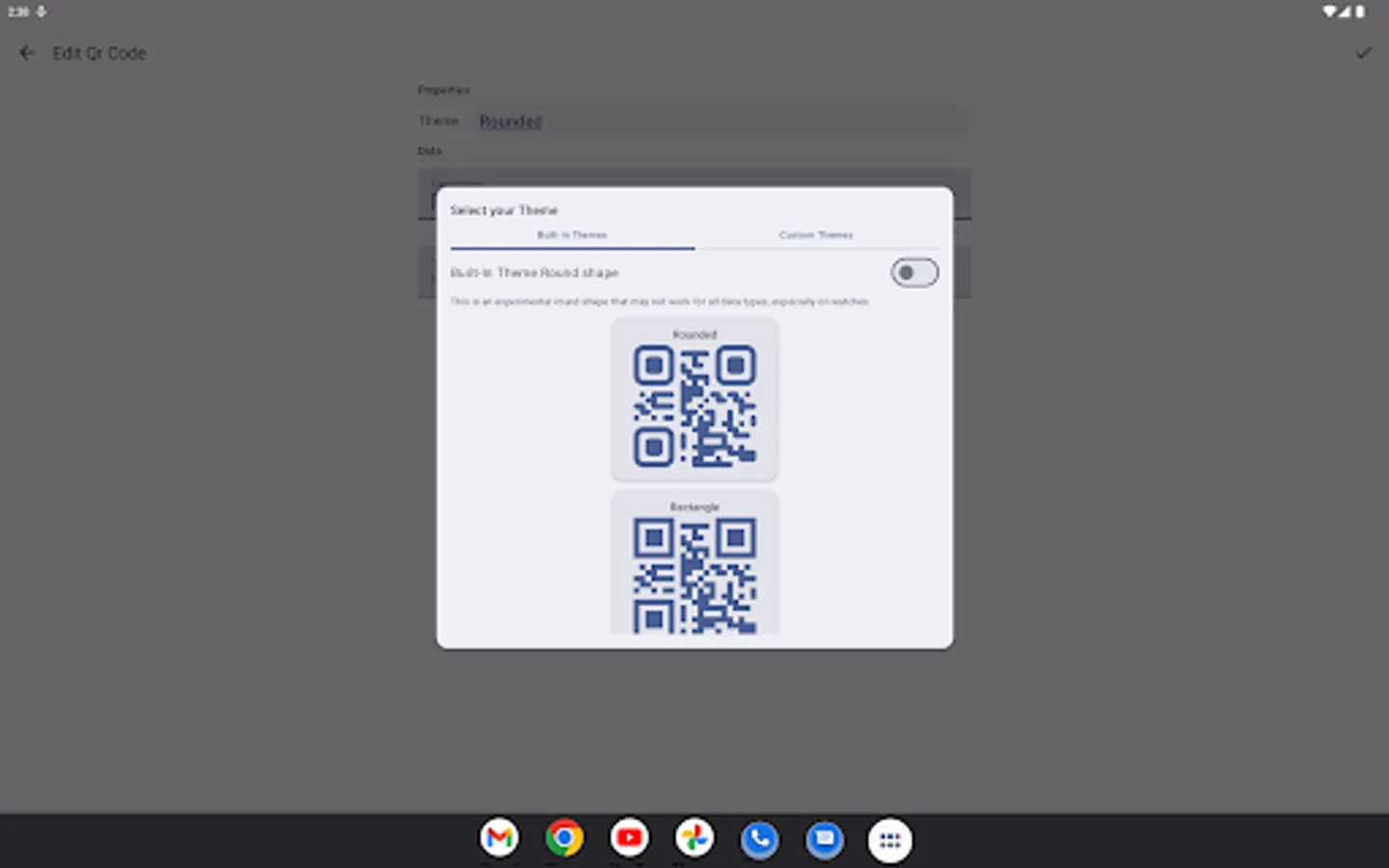Click the experimental round shape description text
The image size is (1389, 868).
point(659,302)
